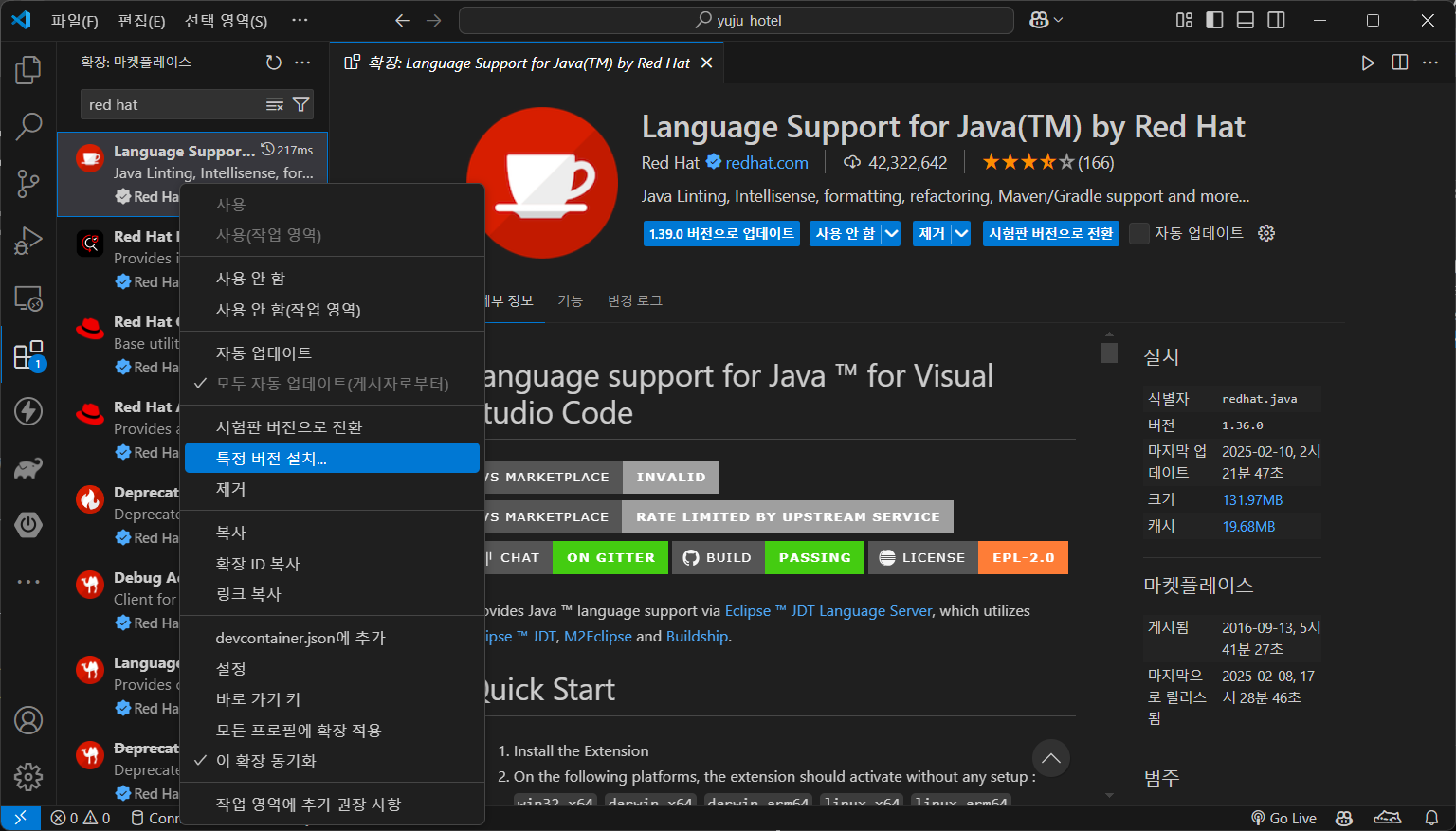Open extension settings gear next to auto update
The width and height of the screenshot is (1456, 831).
coord(1266,233)
